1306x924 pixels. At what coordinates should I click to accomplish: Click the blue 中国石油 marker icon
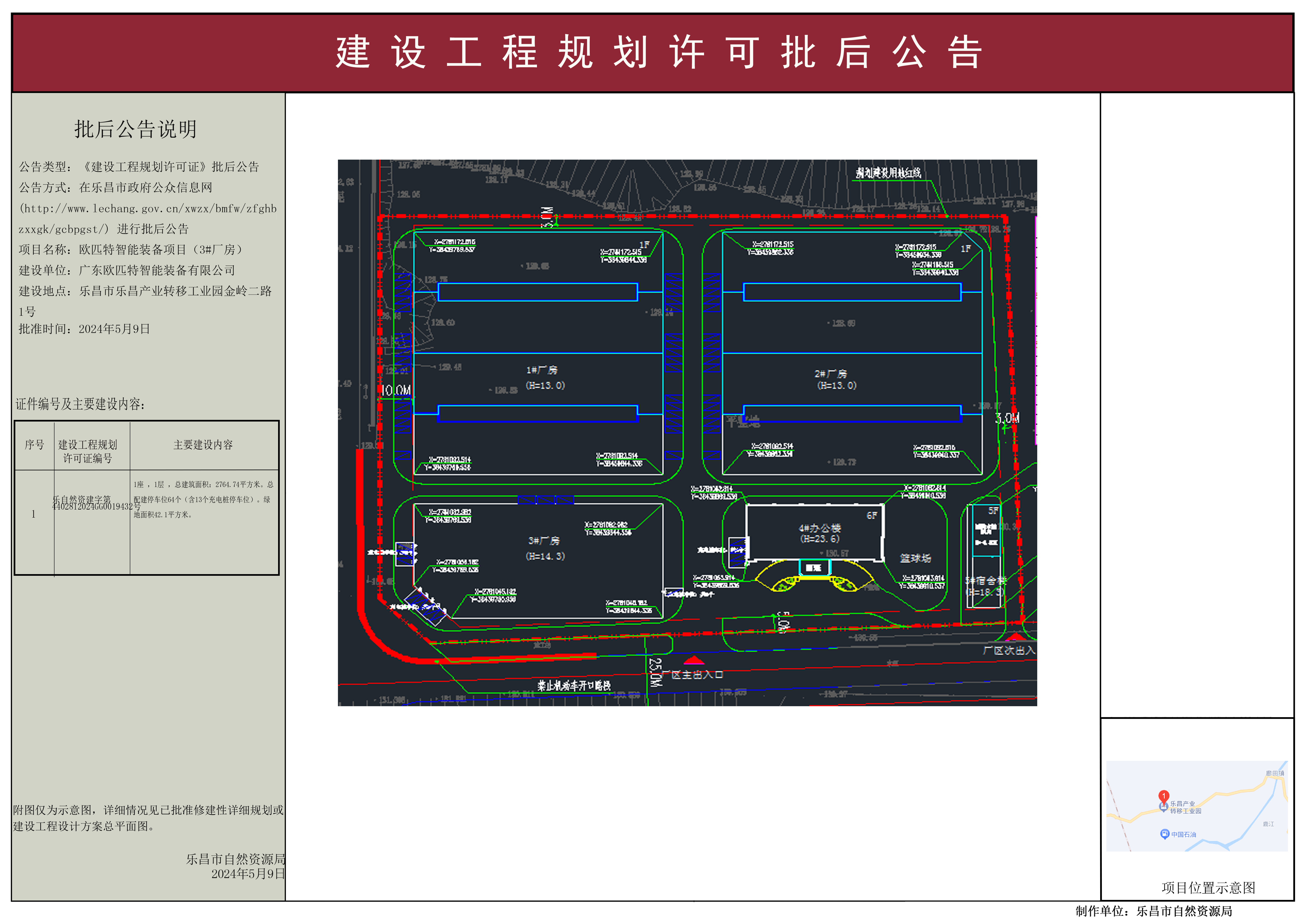tap(1164, 834)
